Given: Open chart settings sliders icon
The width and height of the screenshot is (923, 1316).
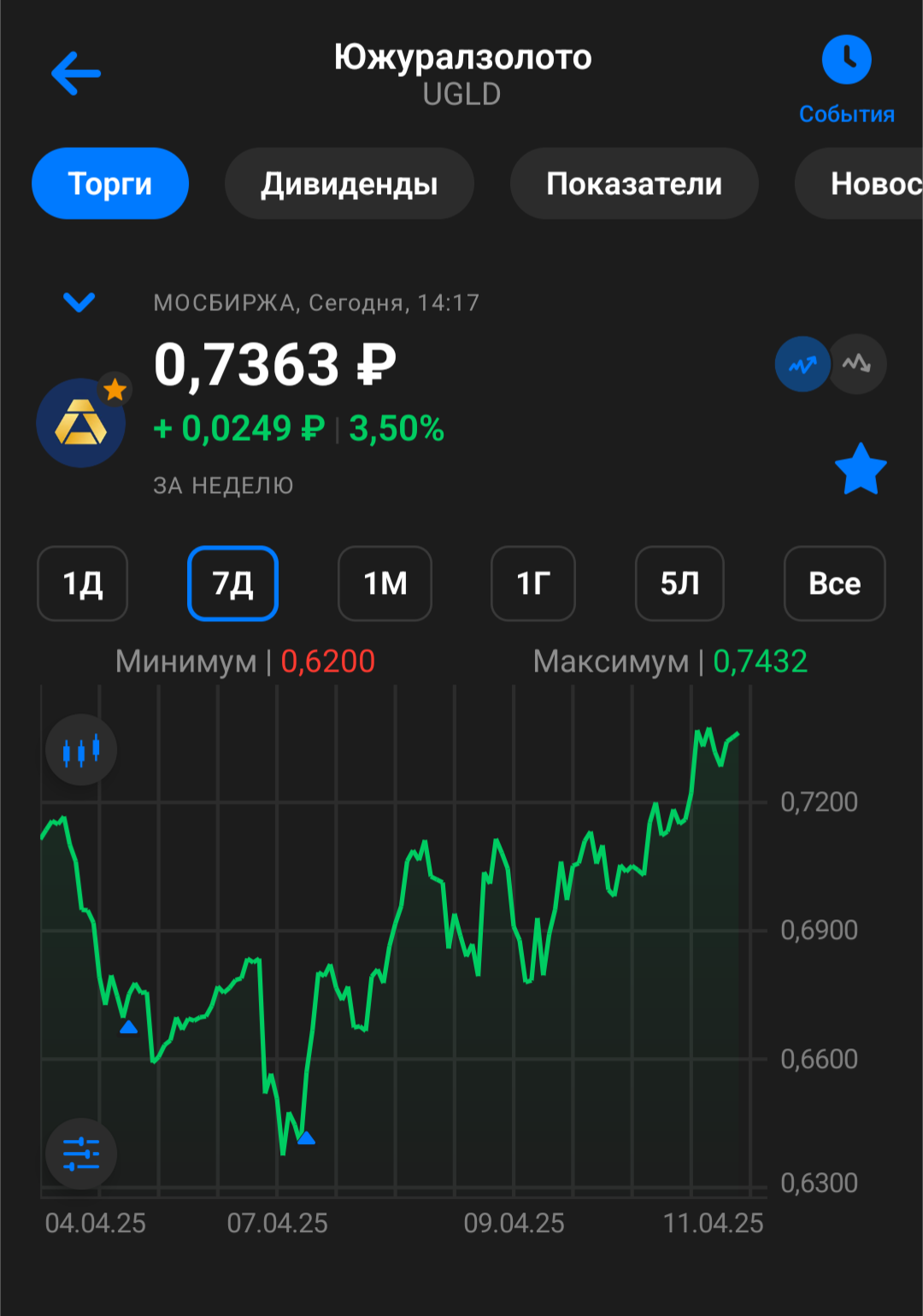Looking at the screenshot, I should [x=81, y=1154].
